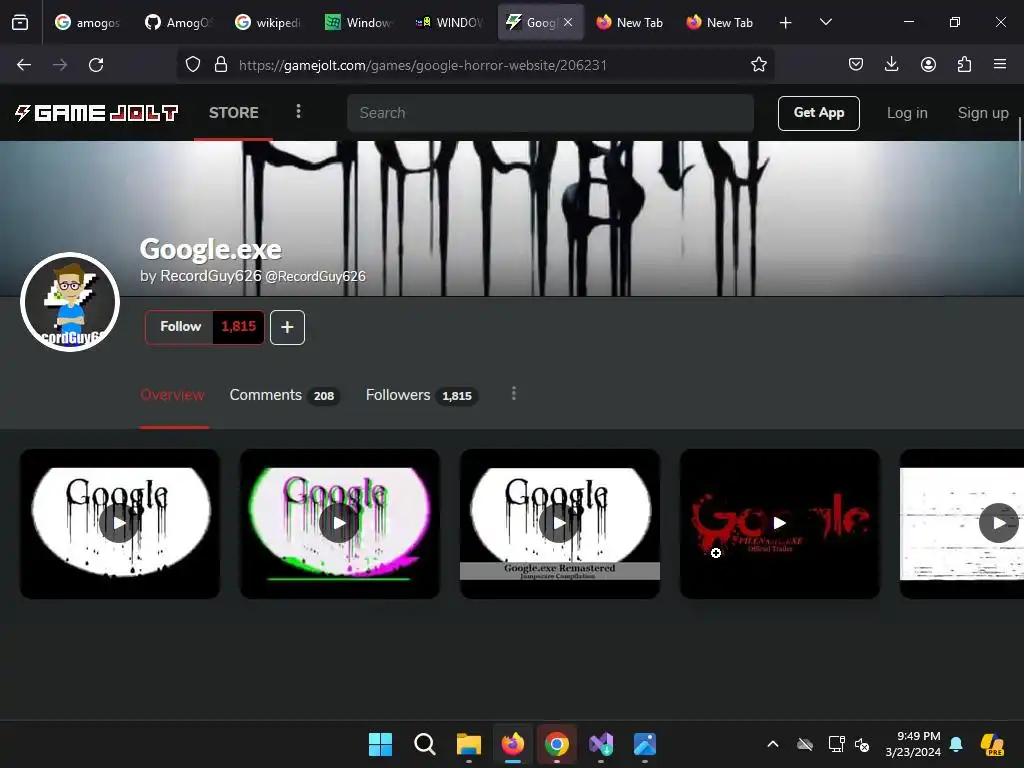The image size is (1024, 768).
Task: Select the Overview tab
Action: click(172, 395)
